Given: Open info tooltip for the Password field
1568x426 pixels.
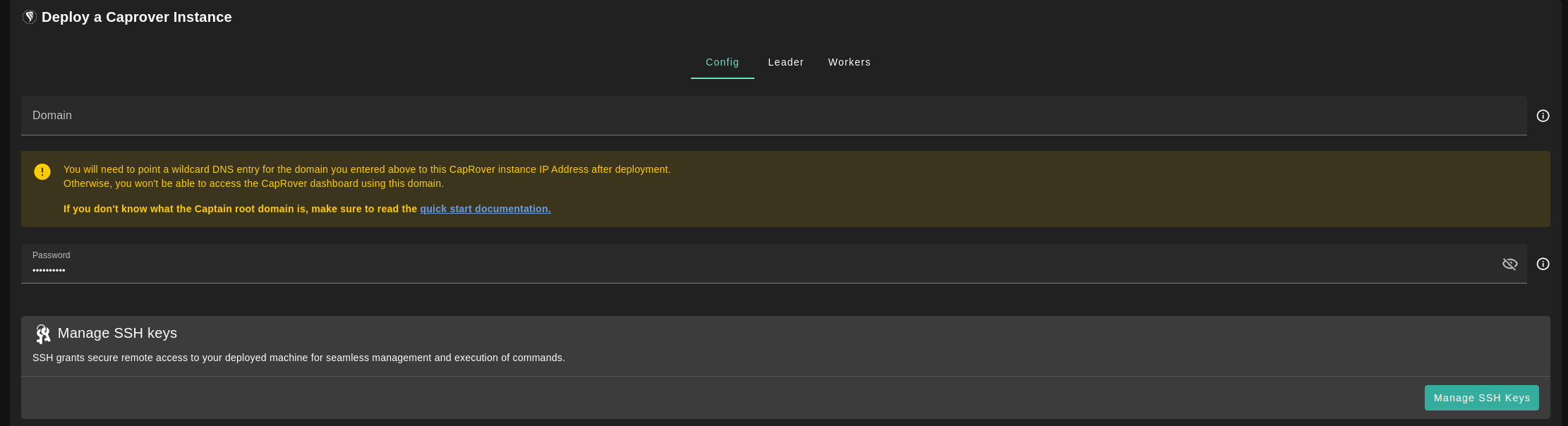Looking at the screenshot, I should point(1543,264).
